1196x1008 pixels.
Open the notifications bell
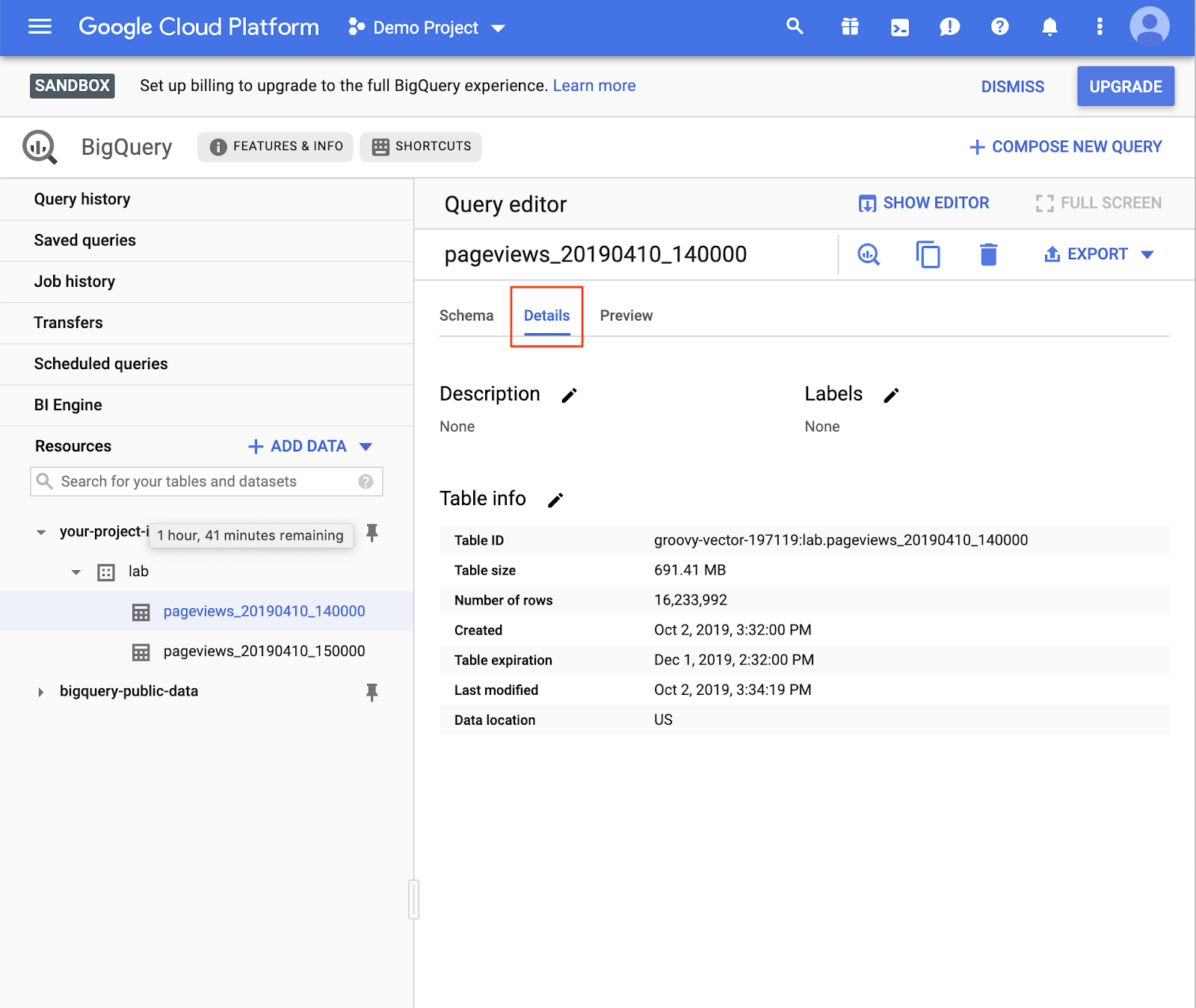pos(1049,28)
